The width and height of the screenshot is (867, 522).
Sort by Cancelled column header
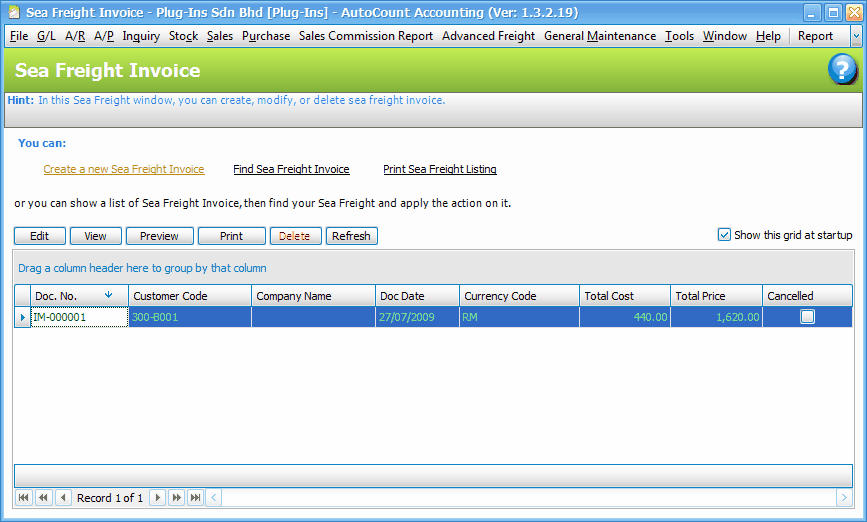pyautogui.click(x=807, y=296)
